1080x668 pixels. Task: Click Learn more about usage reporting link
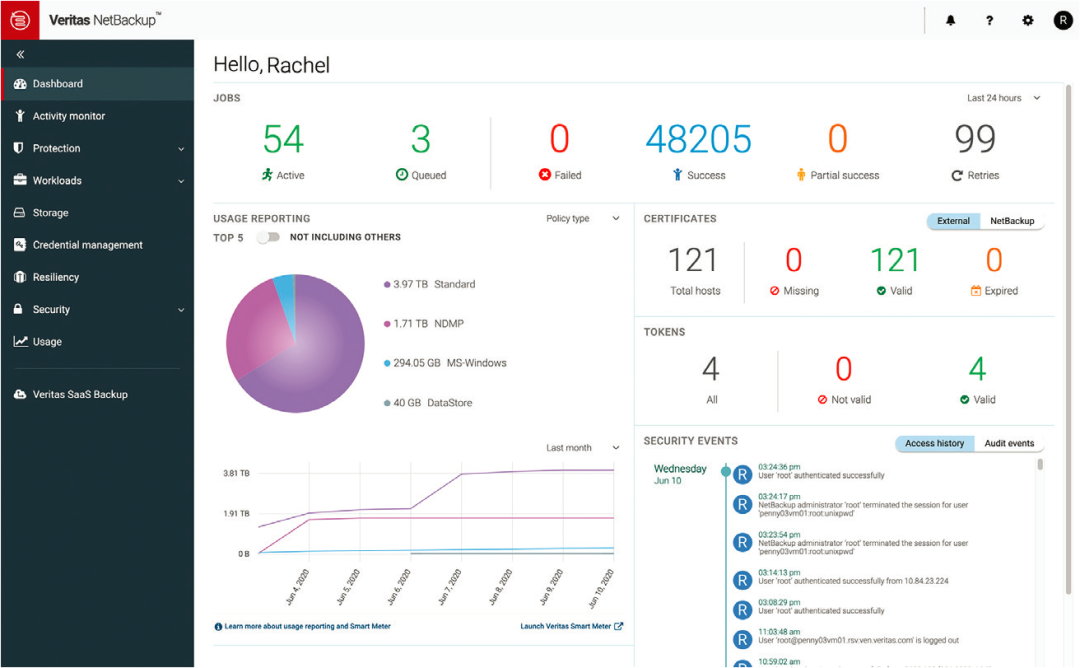[x=307, y=627]
